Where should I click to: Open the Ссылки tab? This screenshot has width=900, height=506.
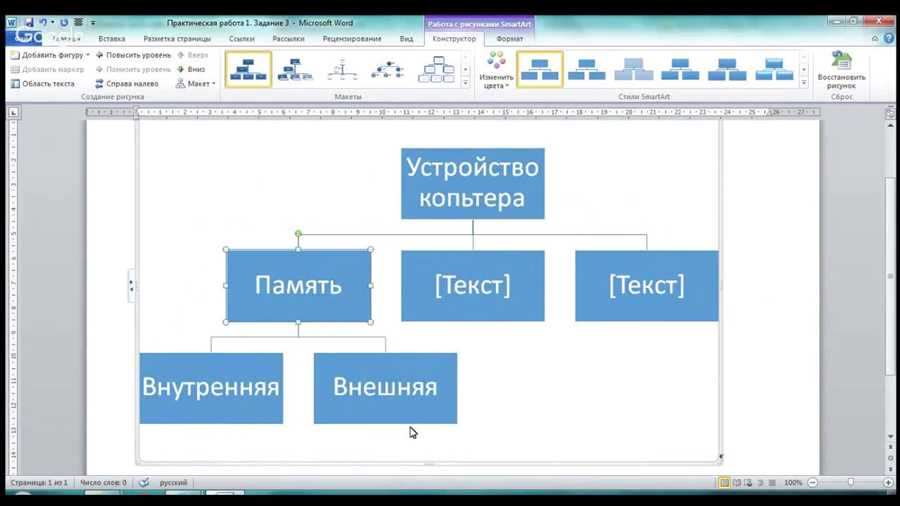click(242, 39)
